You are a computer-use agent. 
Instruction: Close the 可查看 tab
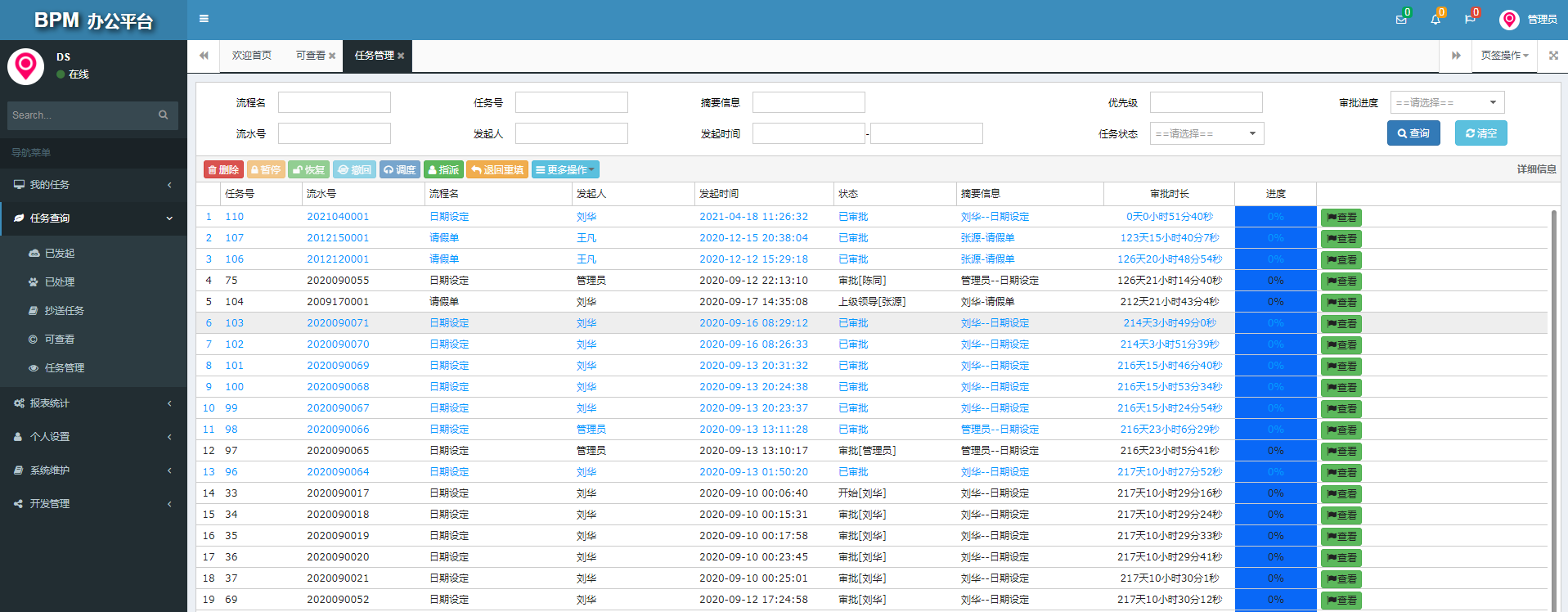click(332, 56)
